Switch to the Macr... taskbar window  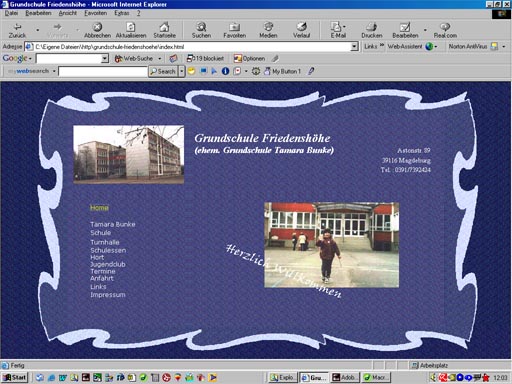376,377
